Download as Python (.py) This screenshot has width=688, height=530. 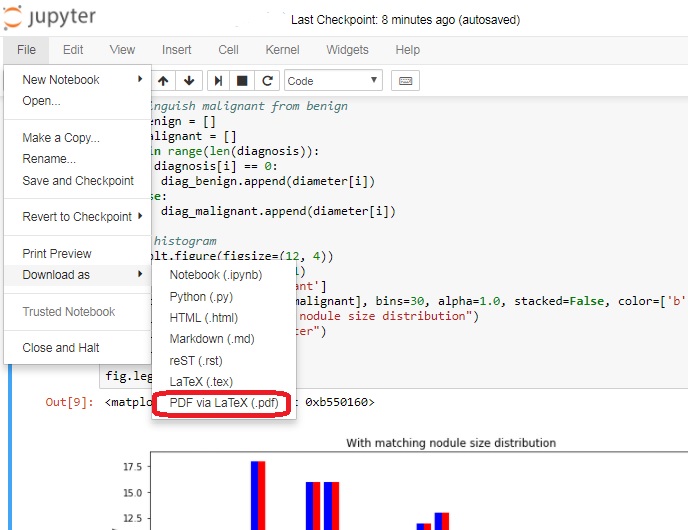(x=224, y=297)
